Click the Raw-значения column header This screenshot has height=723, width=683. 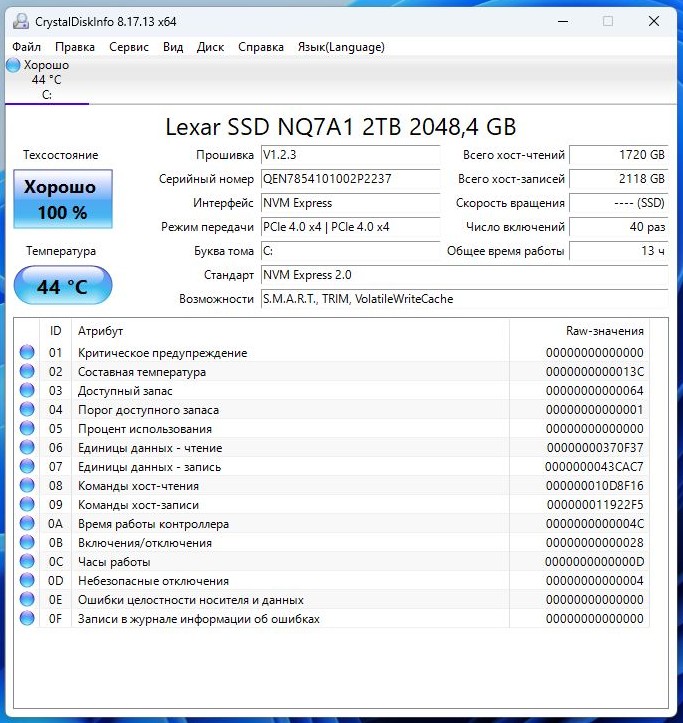tap(579, 331)
